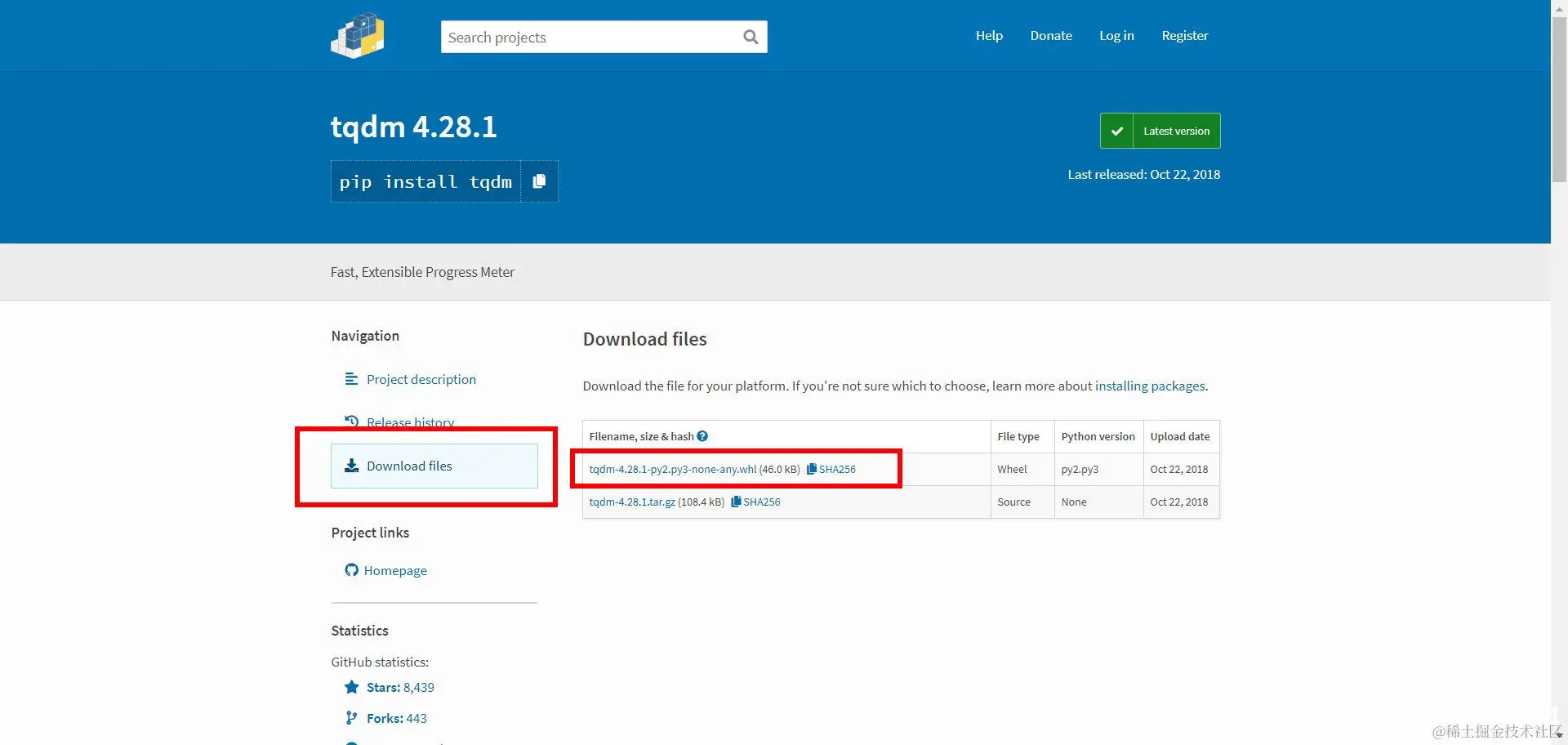Image resolution: width=1568 pixels, height=745 pixels.
Task: Open the Forks: 443 link
Action: coord(397,718)
